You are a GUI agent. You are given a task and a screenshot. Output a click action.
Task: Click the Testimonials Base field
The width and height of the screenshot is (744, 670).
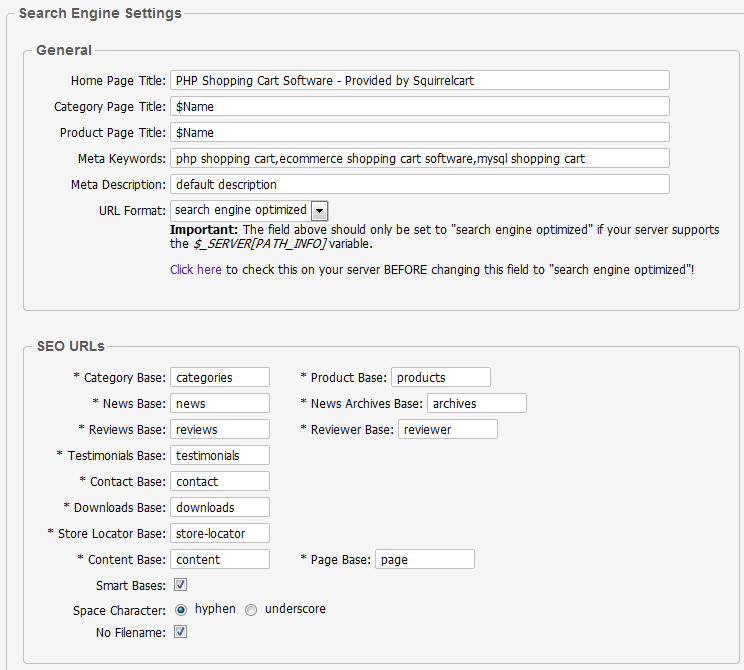220,455
